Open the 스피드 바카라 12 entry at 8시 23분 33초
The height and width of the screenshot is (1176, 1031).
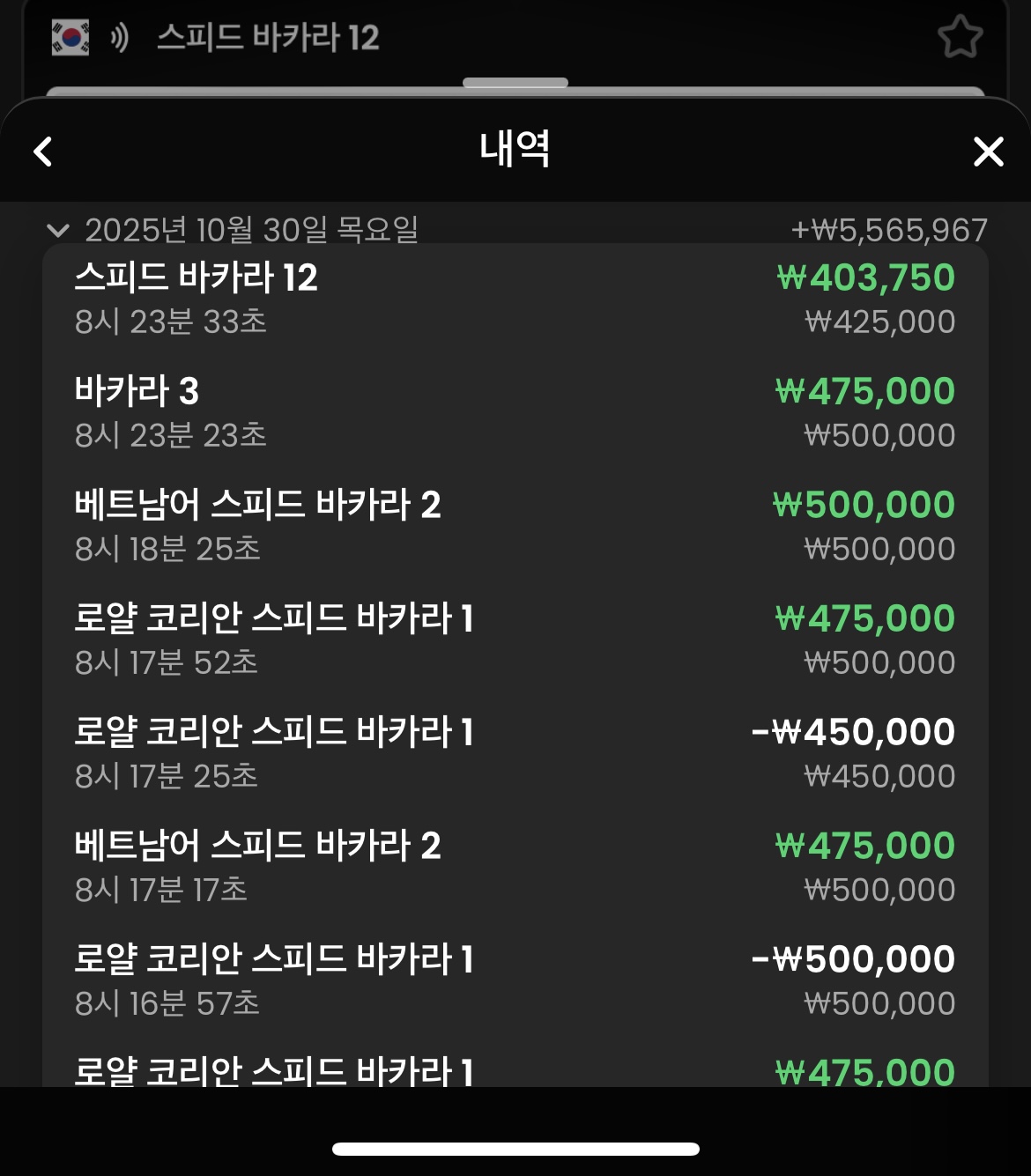[x=515, y=299]
